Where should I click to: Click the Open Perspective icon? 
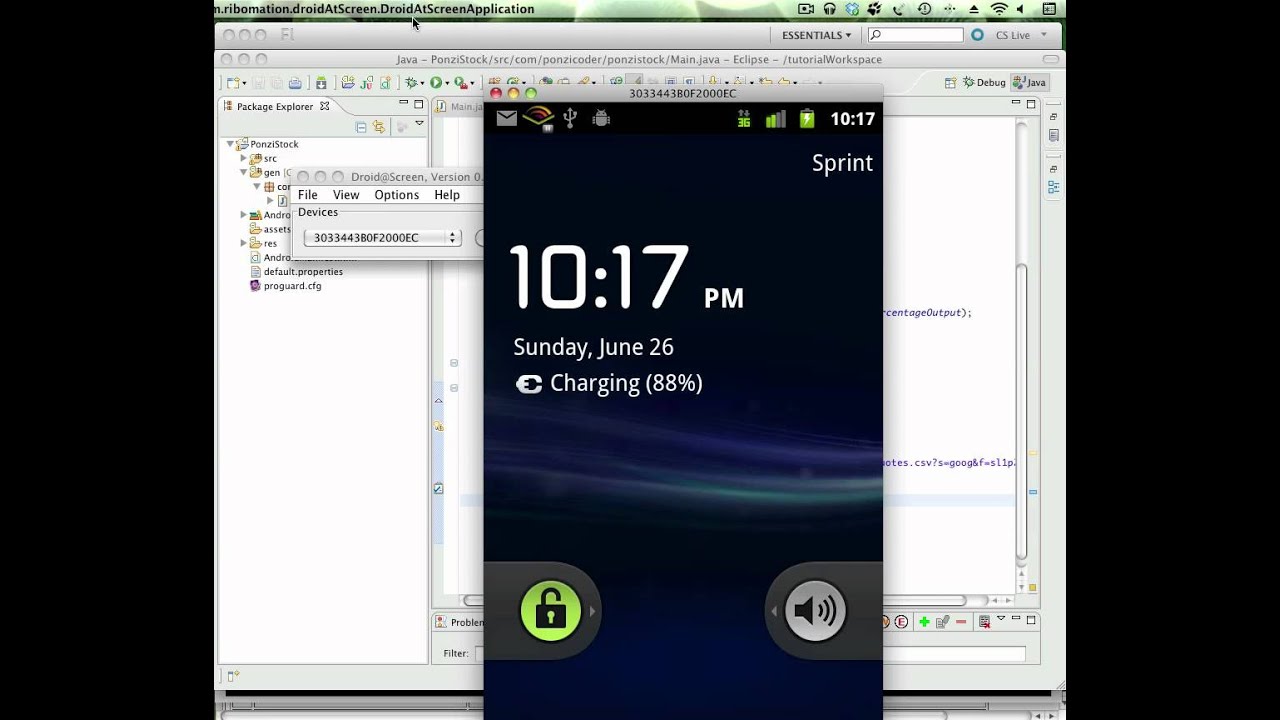(950, 83)
